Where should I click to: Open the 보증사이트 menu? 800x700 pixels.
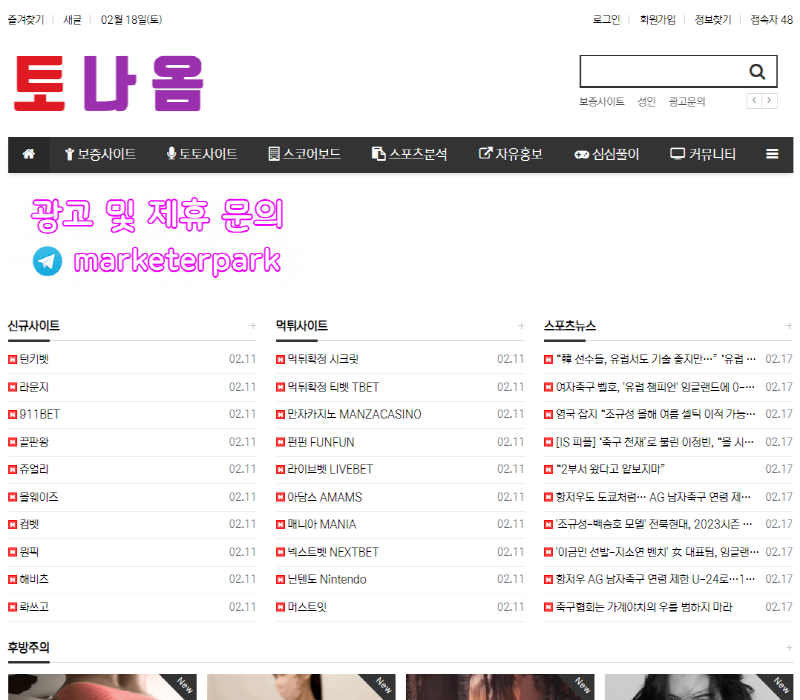[x=100, y=154]
